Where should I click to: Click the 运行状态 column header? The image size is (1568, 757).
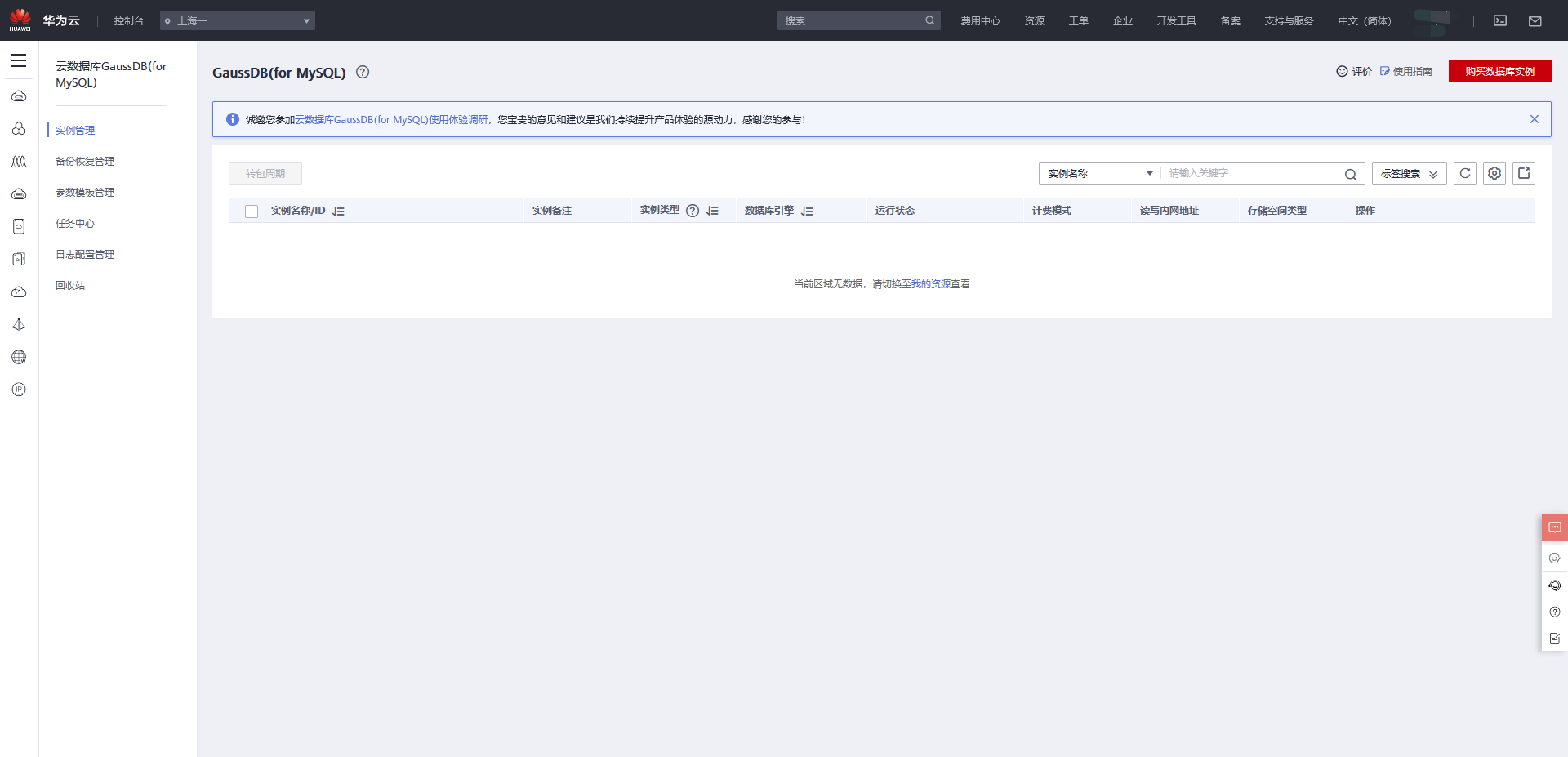(895, 211)
